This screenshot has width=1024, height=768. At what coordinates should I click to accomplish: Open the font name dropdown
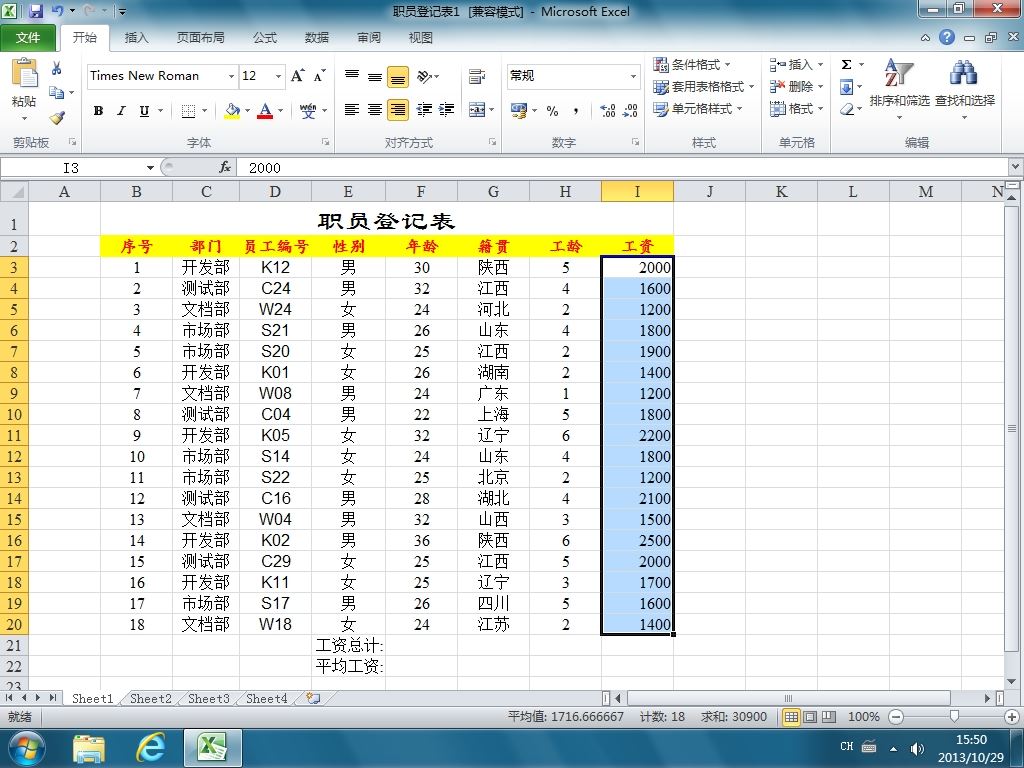pyautogui.click(x=231, y=76)
